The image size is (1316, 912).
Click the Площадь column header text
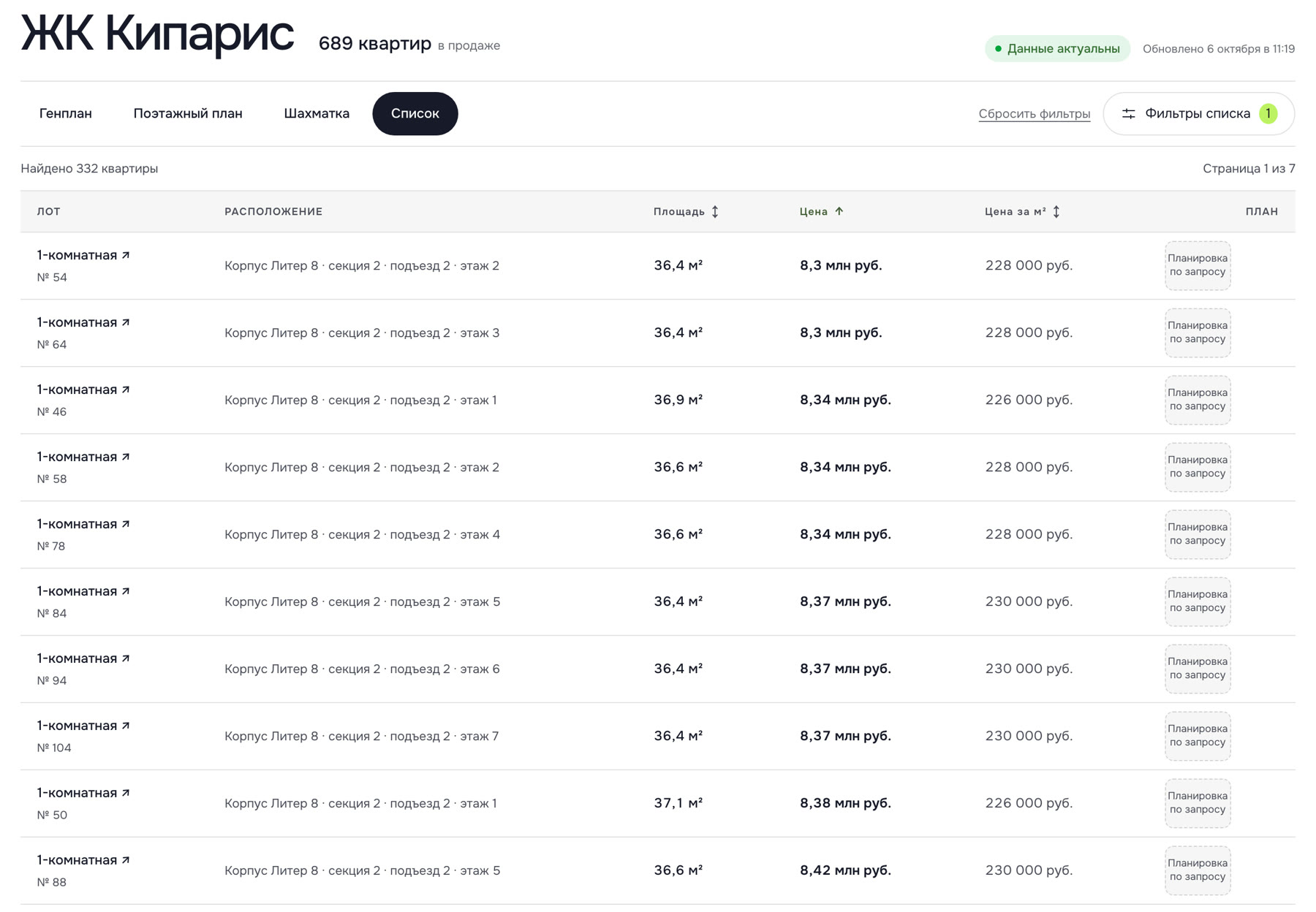[x=679, y=211]
